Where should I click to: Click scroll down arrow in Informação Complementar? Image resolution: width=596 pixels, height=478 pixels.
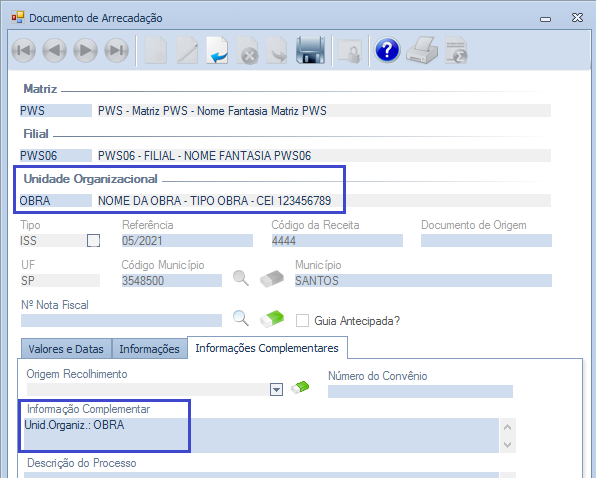point(507,444)
